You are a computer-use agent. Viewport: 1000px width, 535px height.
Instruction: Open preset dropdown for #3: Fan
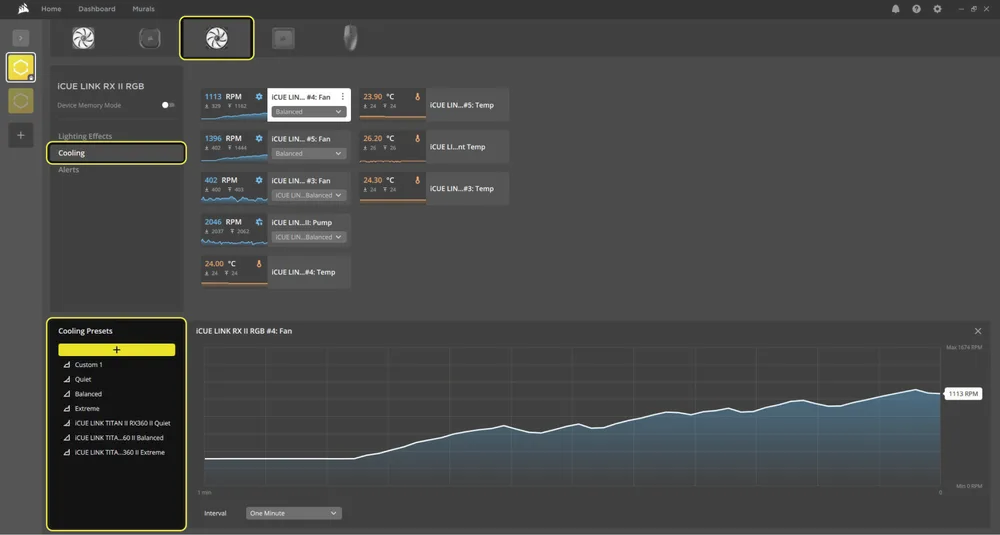(309, 195)
